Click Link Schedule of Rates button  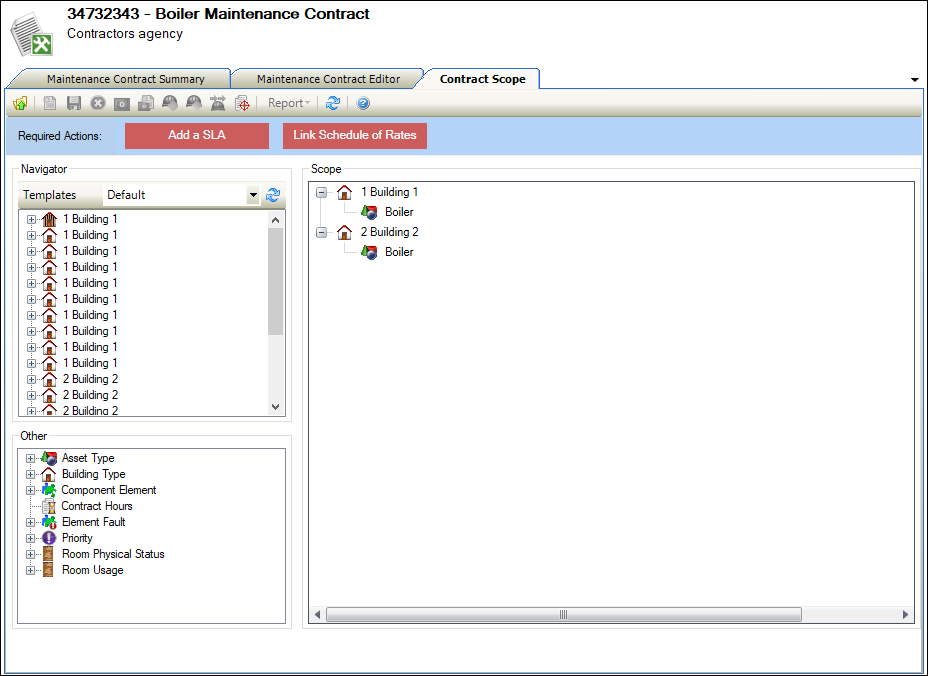click(355, 135)
